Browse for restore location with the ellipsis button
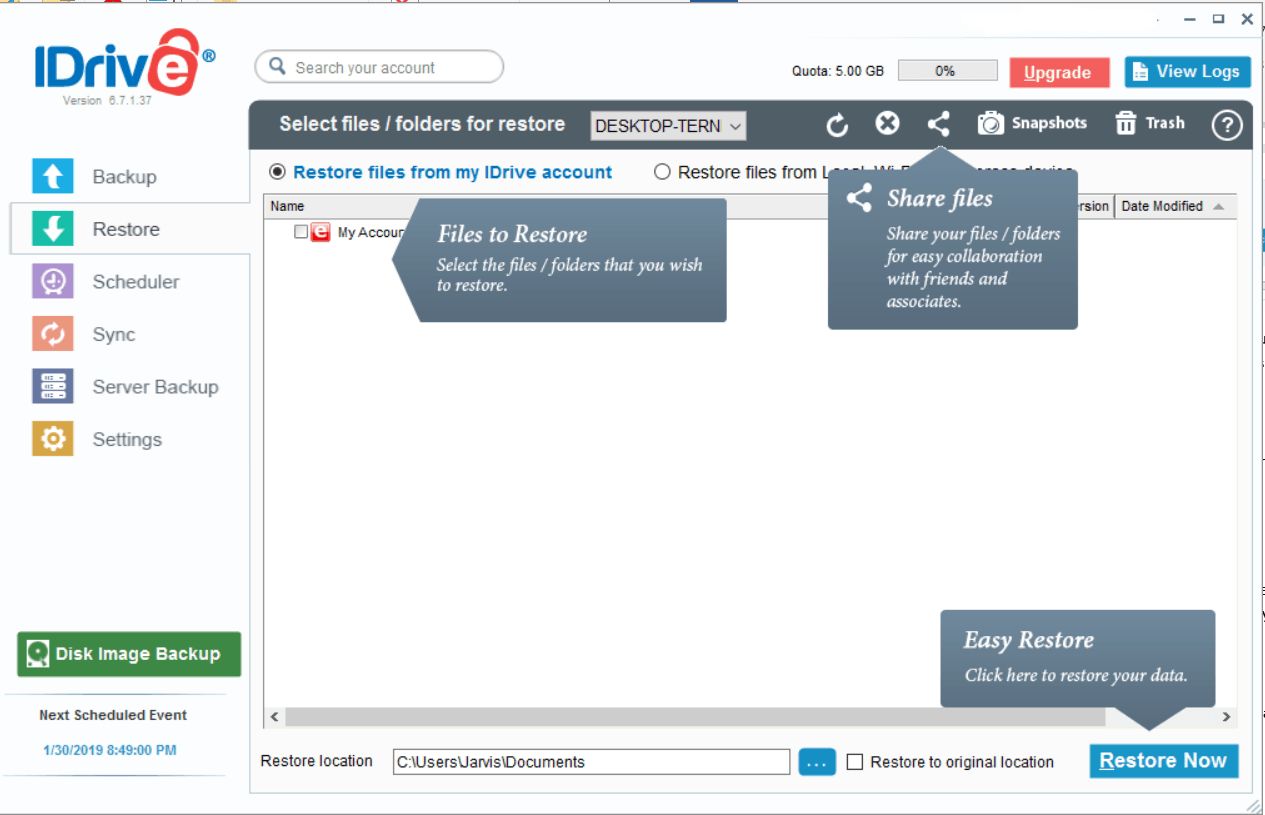1265x815 pixels. pos(817,762)
